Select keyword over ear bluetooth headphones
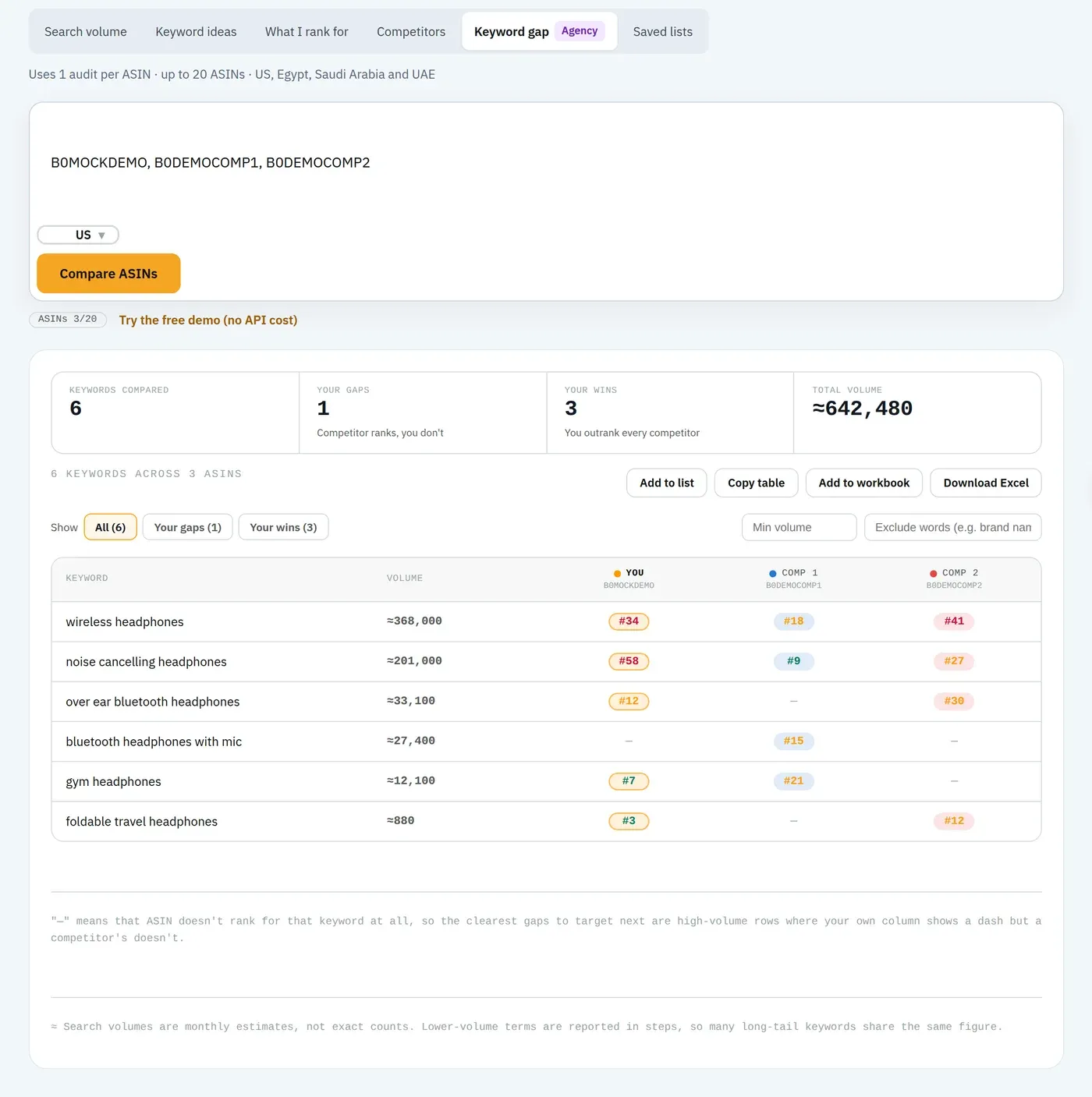 [153, 702]
